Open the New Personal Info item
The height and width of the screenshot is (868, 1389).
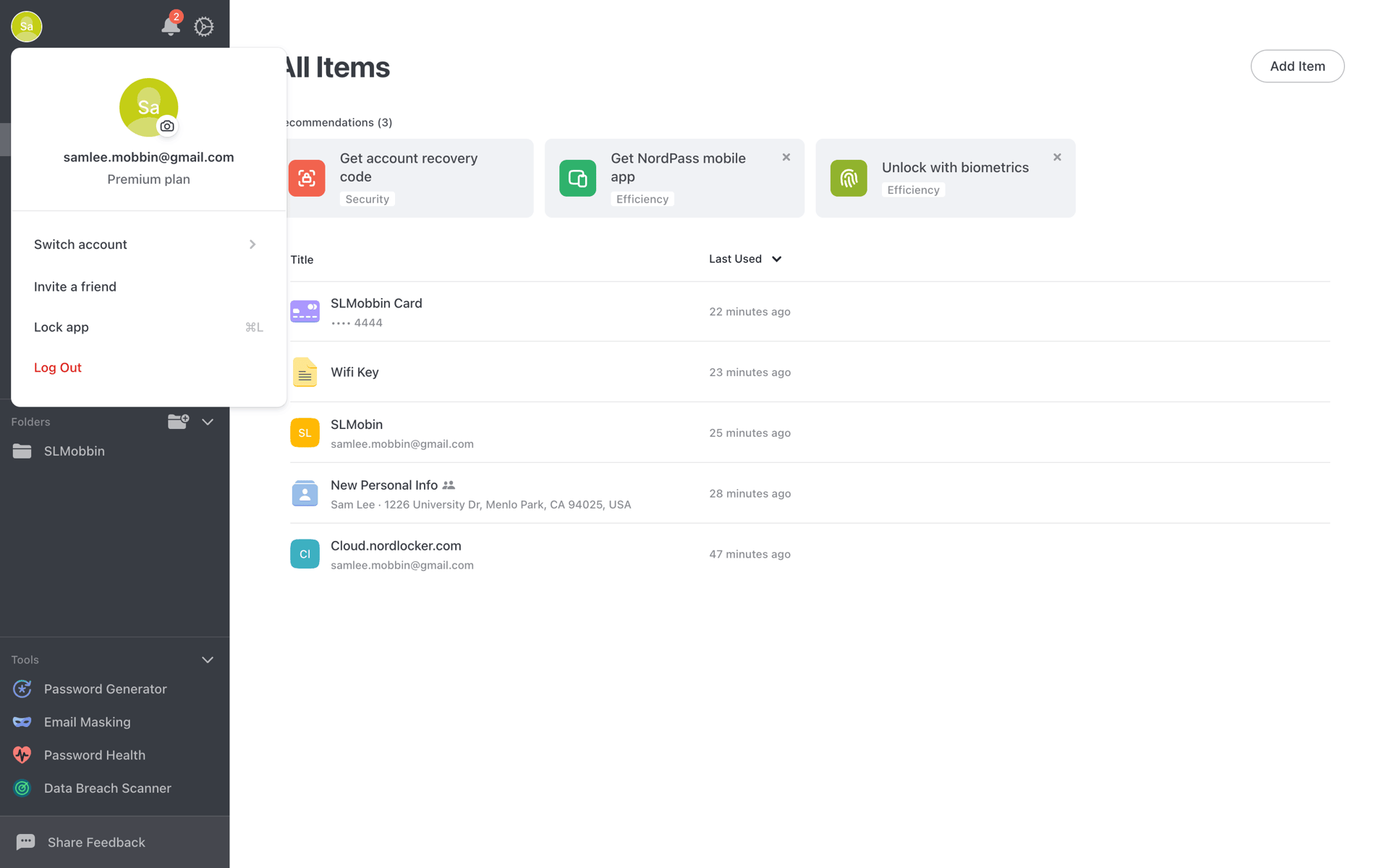click(x=810, y=493)
